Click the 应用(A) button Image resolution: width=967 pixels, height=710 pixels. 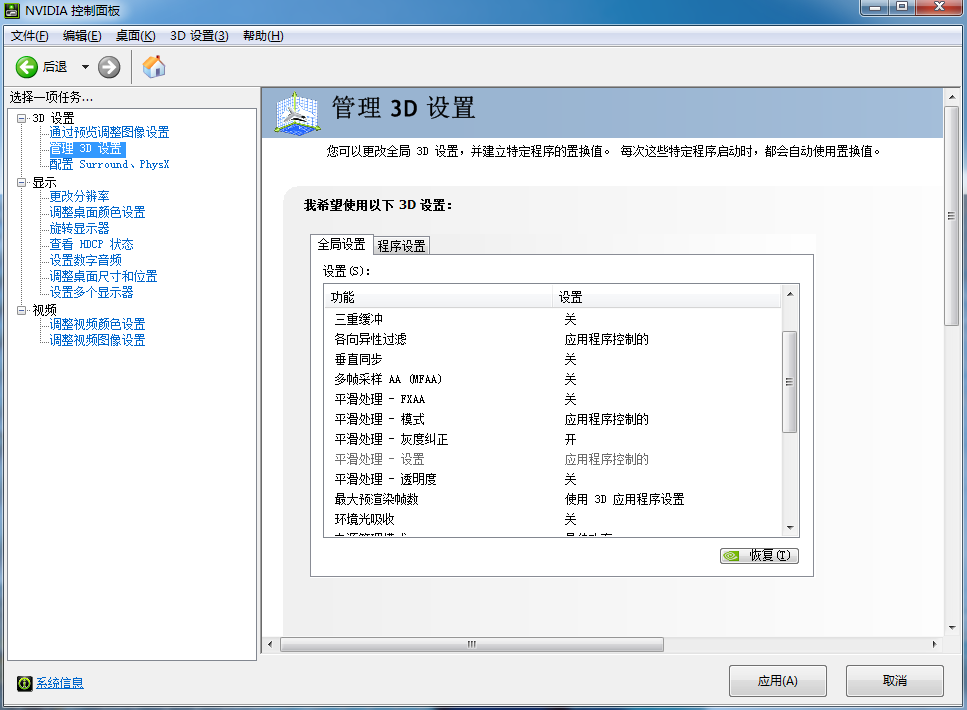(778, 681)
